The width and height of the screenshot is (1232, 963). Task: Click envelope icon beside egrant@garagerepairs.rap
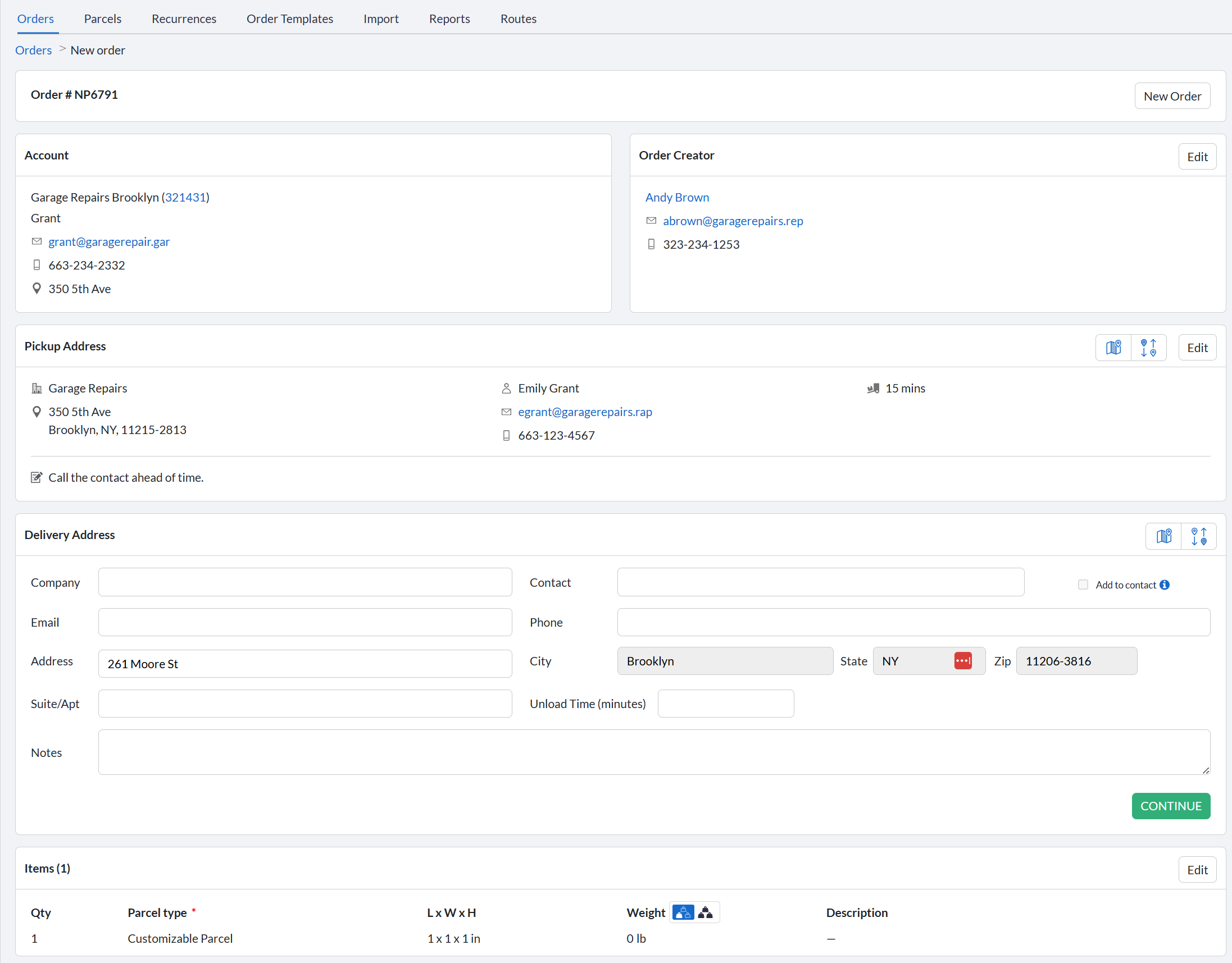[x=506, y=412]
